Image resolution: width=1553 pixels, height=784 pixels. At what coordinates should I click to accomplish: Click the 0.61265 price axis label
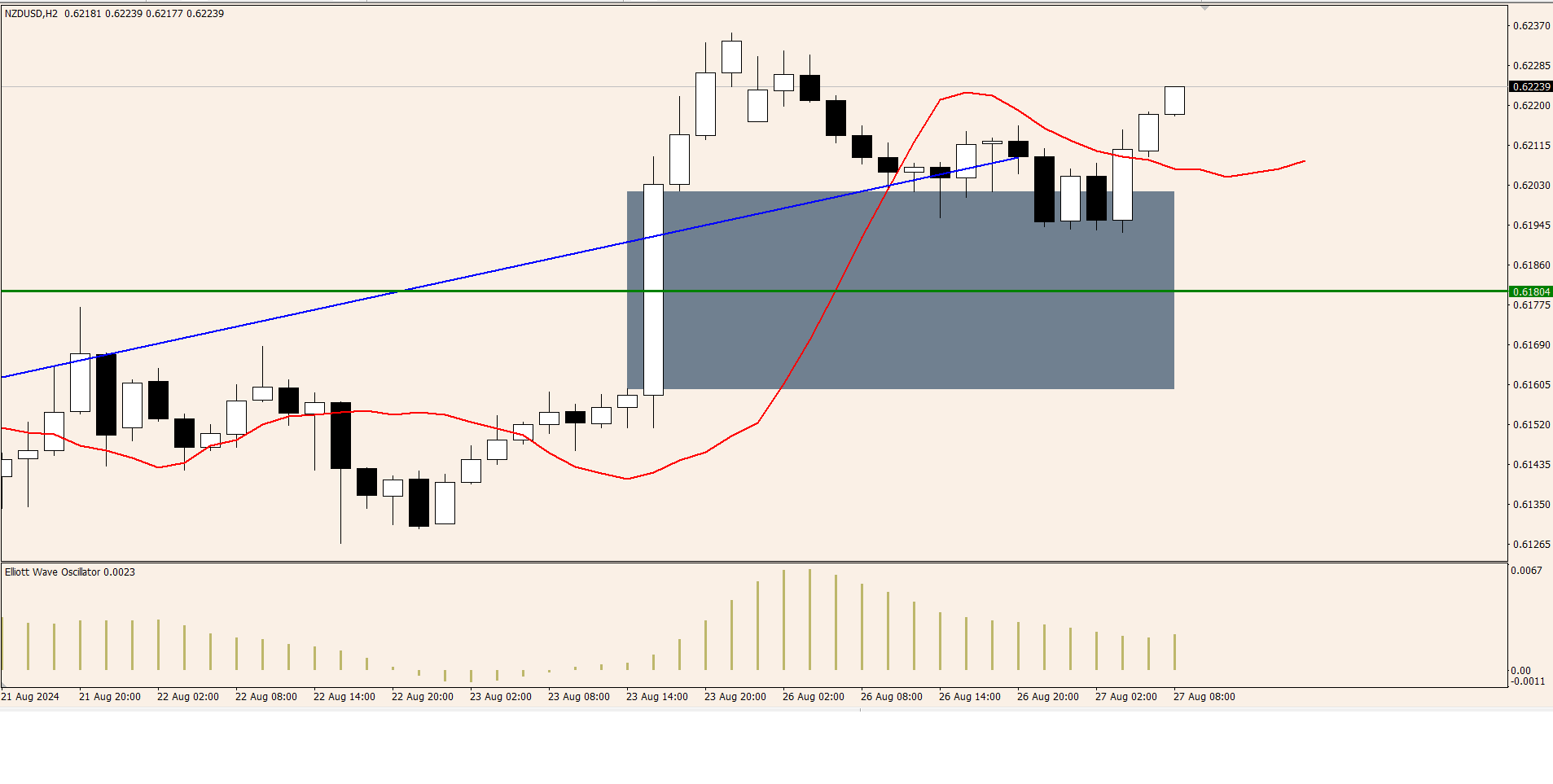tap(1531, 545)
